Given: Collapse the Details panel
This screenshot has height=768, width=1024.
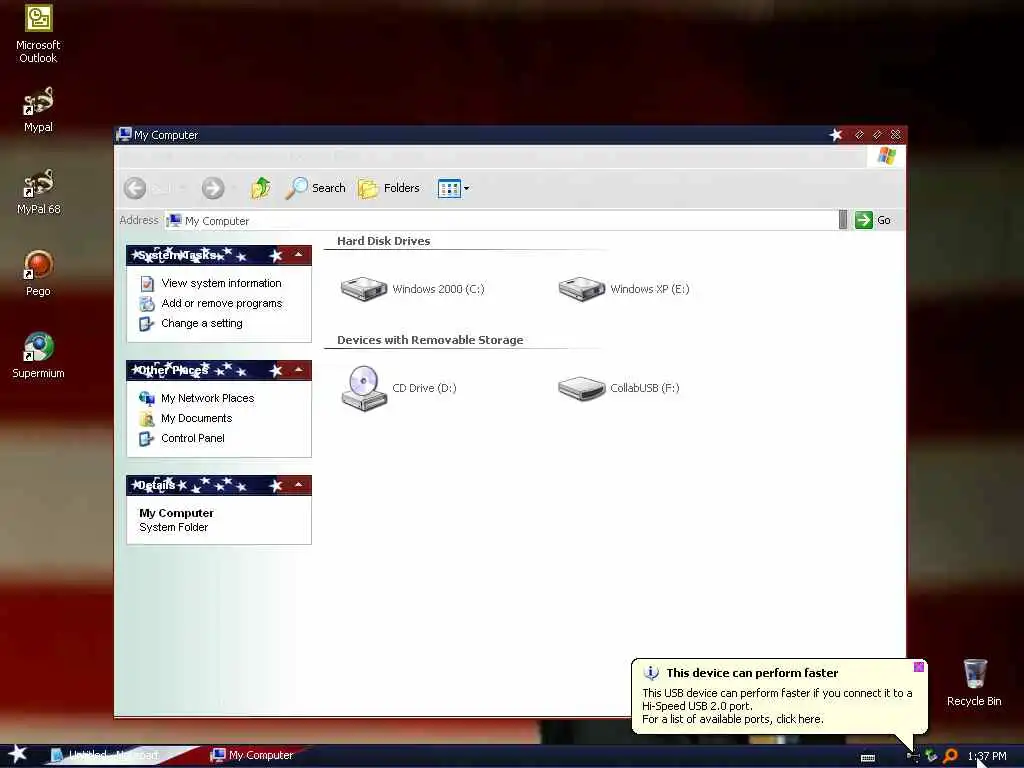Looking at the screenshot, I should click(x=298, y=485).
